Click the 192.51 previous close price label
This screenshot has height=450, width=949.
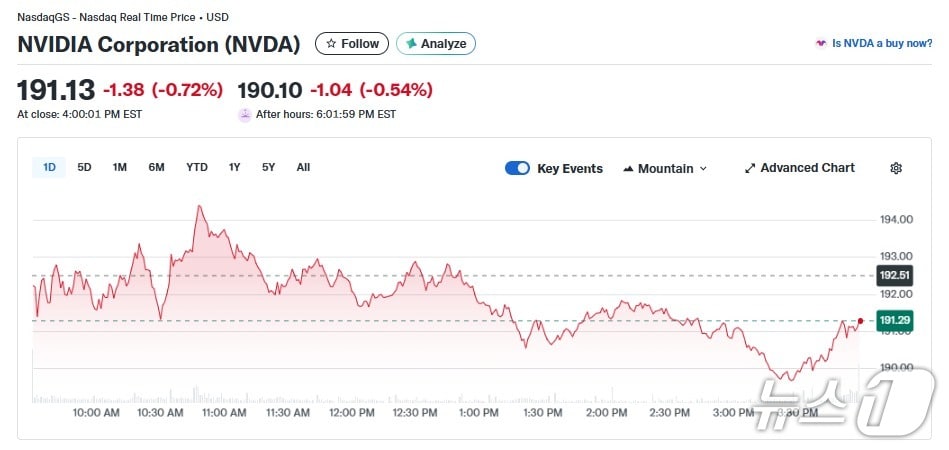(894, 275)
